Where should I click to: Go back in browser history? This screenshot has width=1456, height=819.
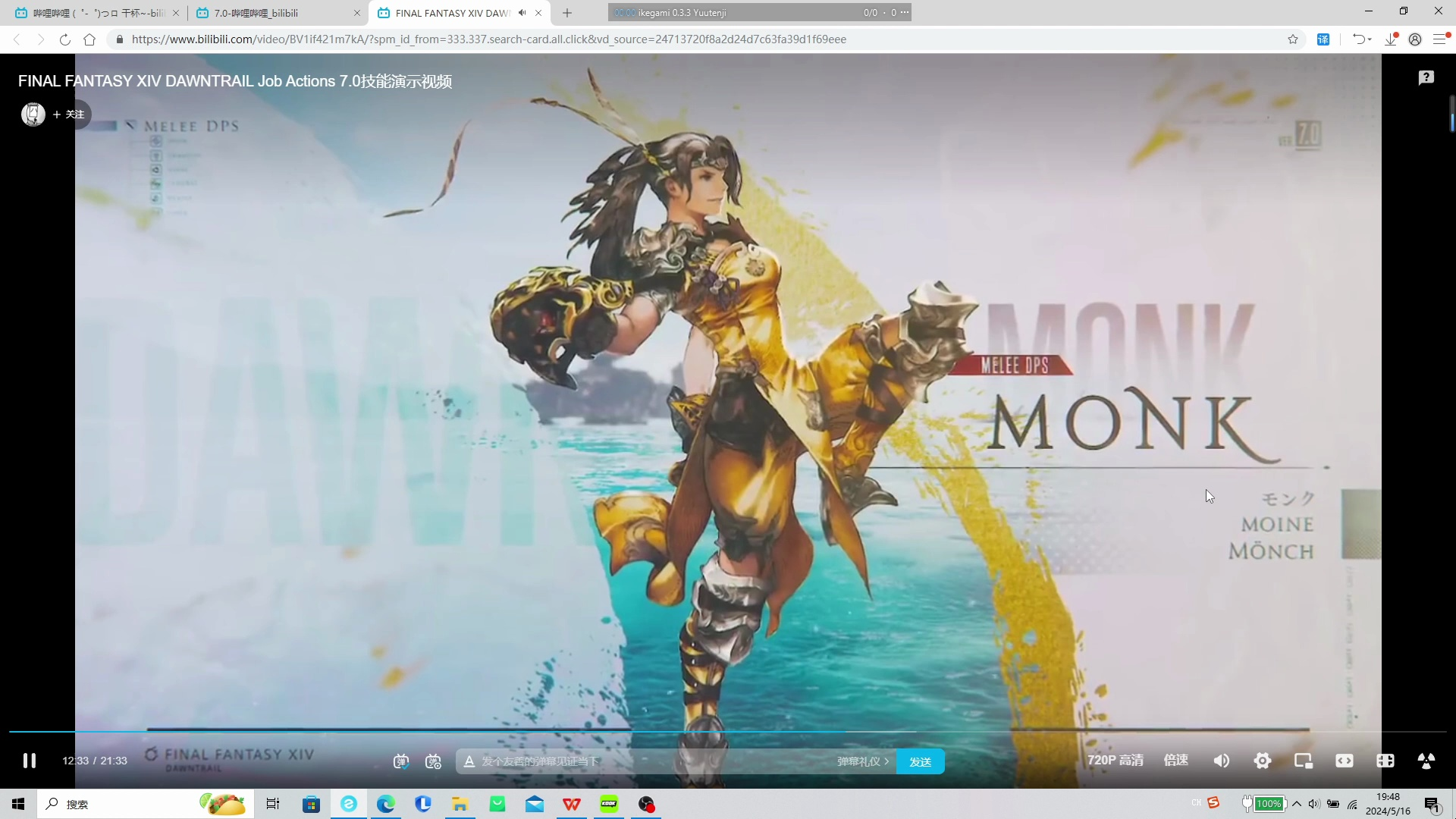click(17, 39)
